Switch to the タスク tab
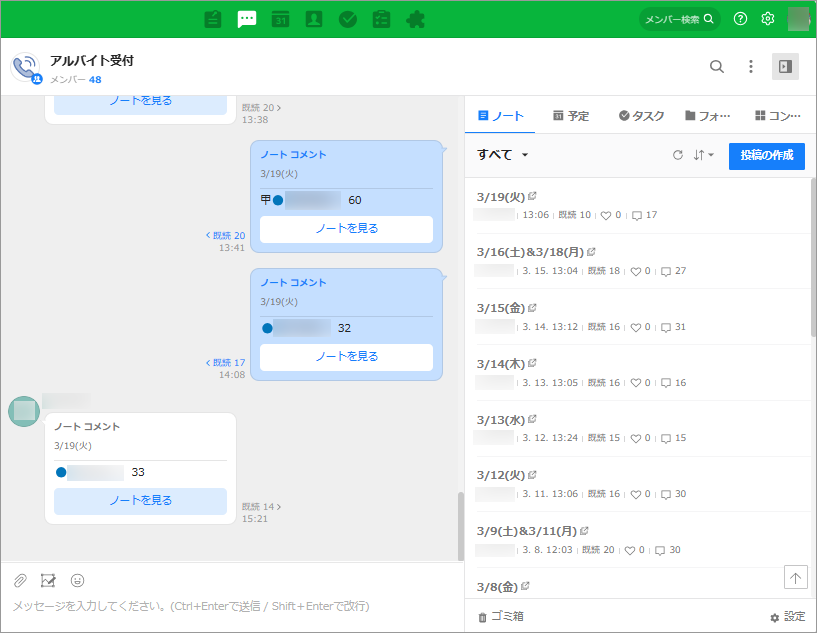Image resolution: width=817 pixels, height=633 pixels. [641, 116]
